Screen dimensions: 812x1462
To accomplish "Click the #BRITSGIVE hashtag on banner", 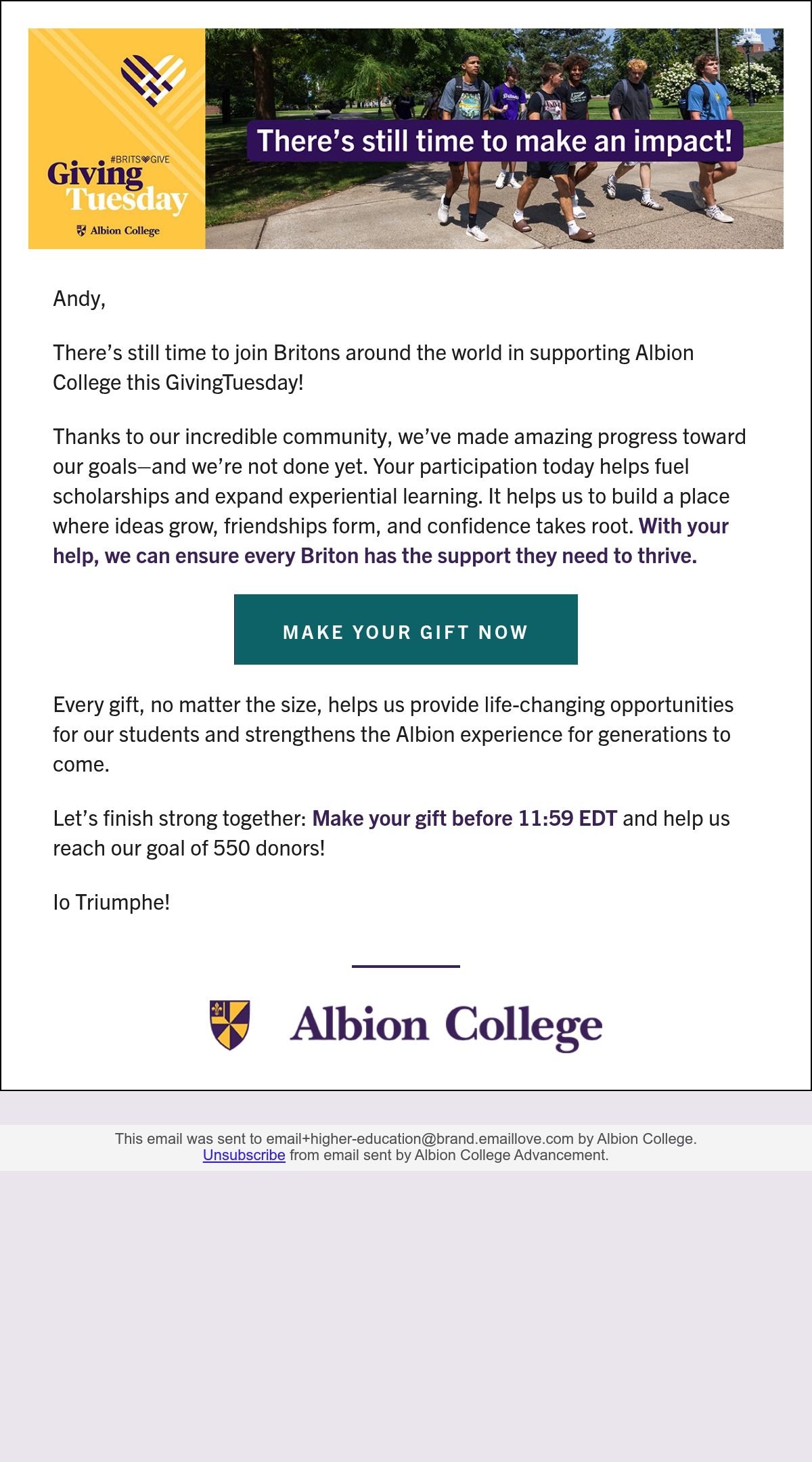I will coord(140,159).
